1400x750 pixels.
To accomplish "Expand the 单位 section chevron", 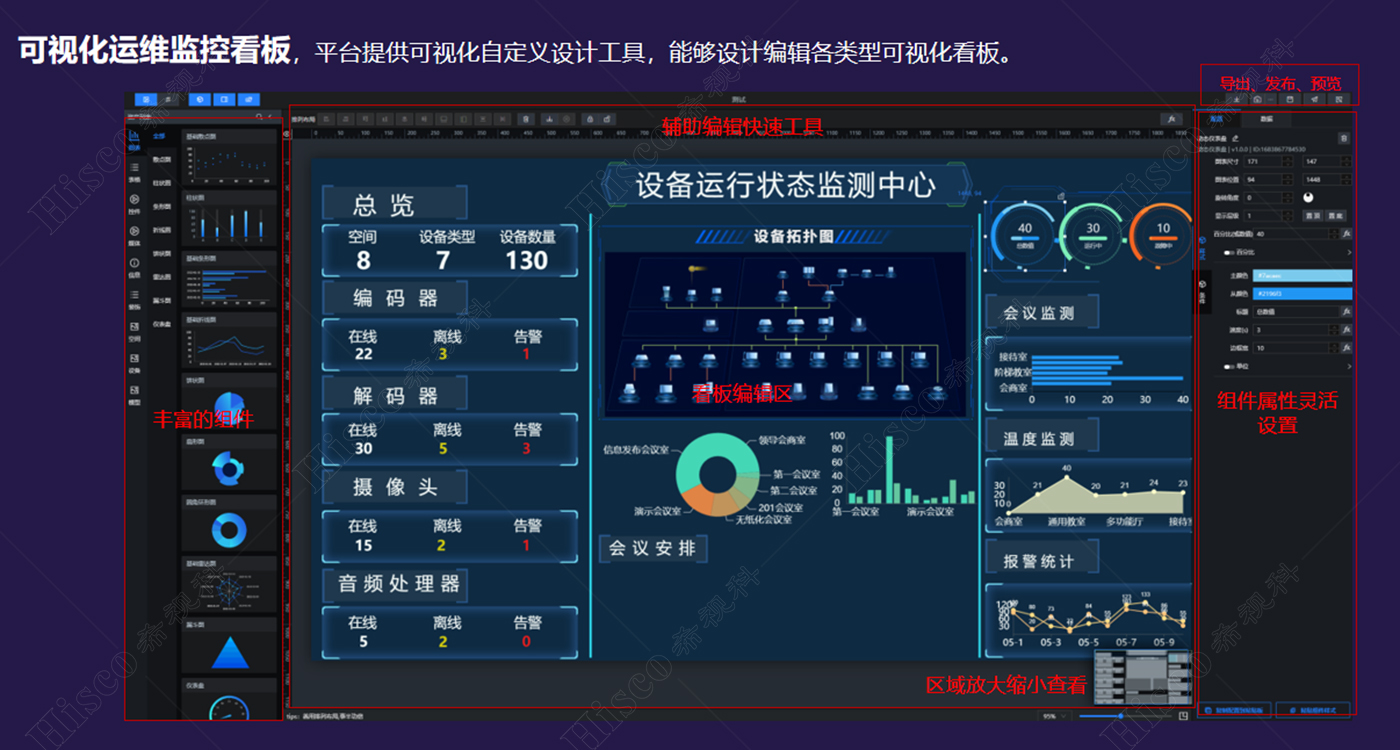I will 1347,366.
